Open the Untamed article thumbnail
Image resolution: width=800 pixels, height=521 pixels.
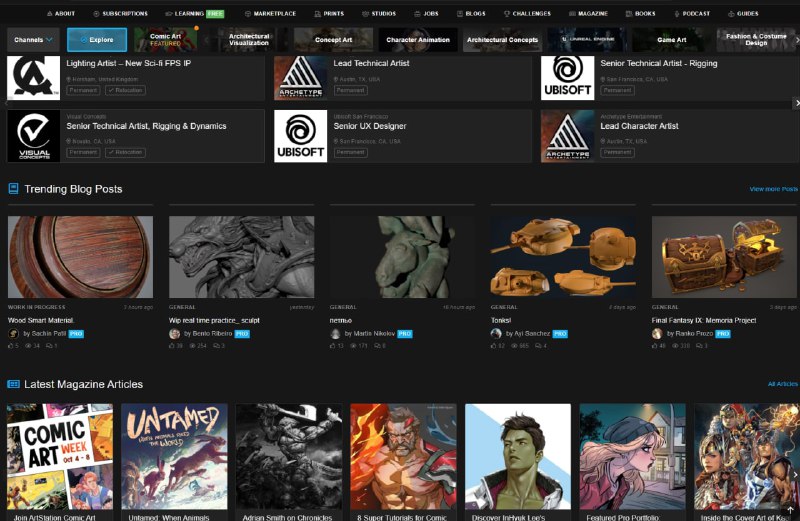[174, 457]
